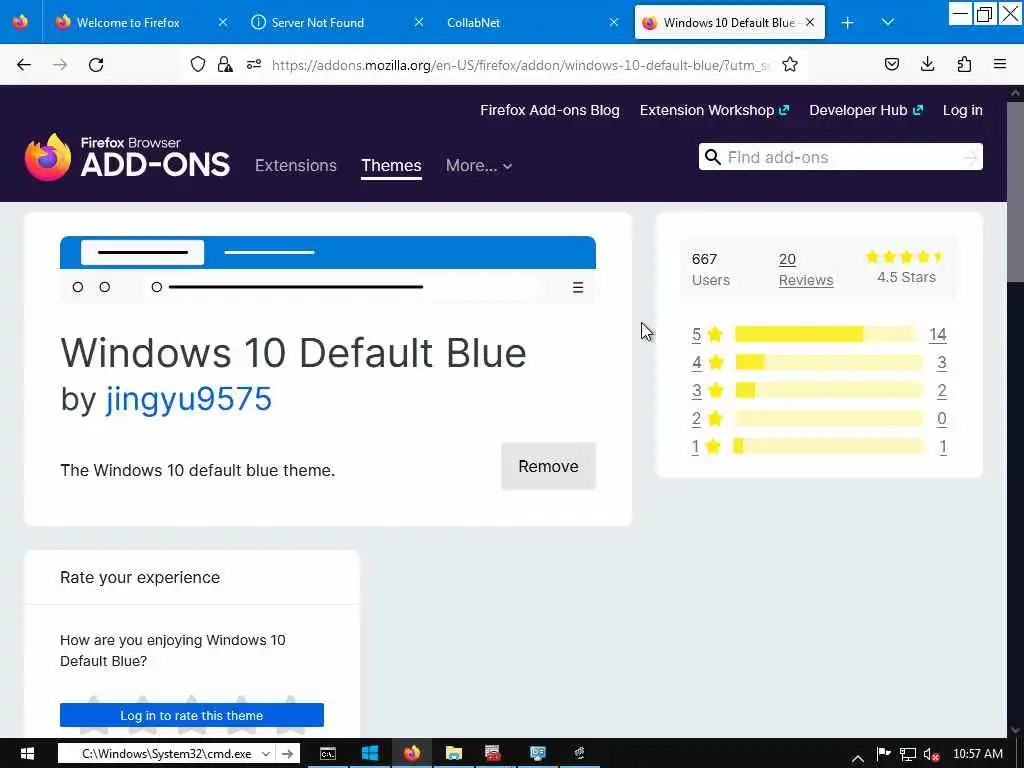Click the muted volume tray icon
This screenshot has height=768, width=1024.
[932, 754]
